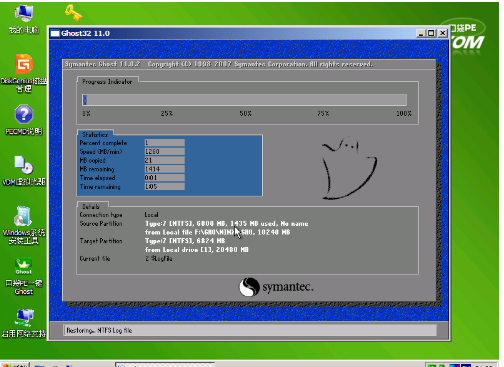
Task: Select the VDM virtual drive icon
Action: click(24, 170)
